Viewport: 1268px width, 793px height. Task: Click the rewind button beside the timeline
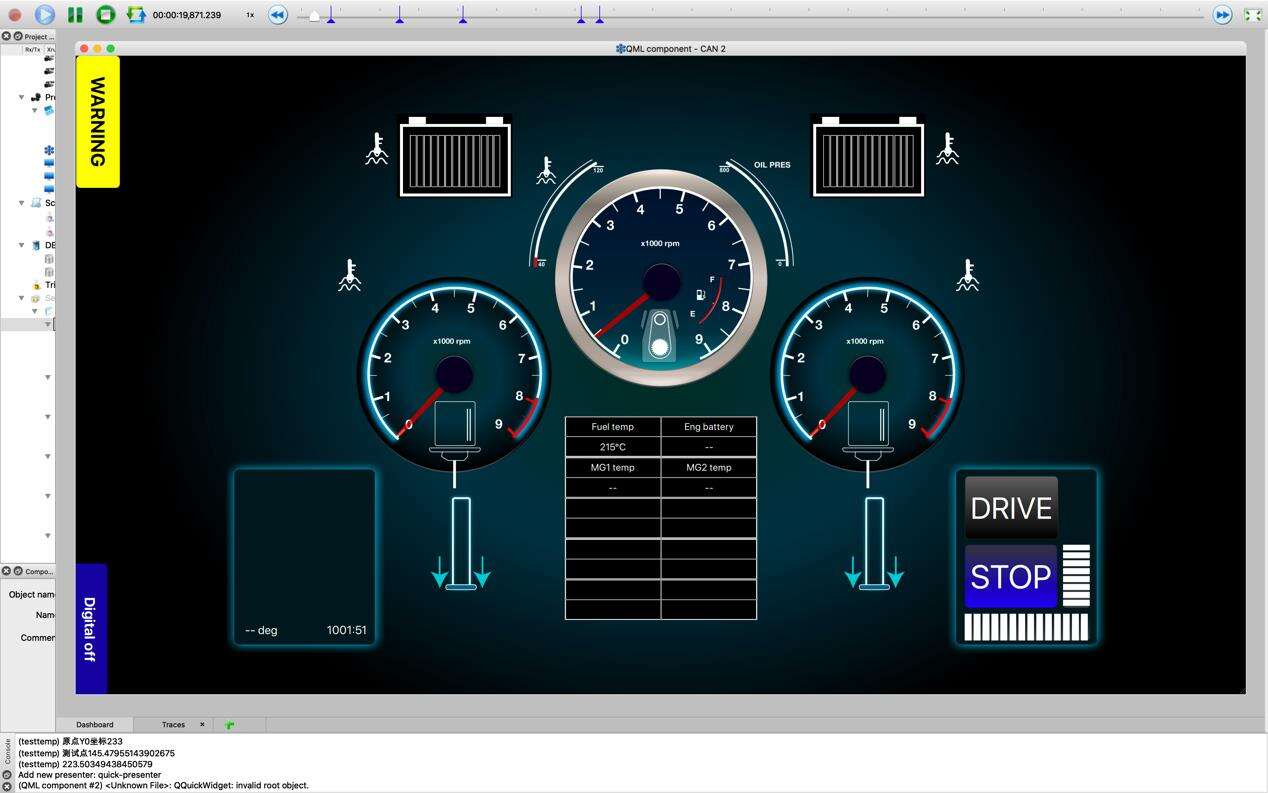click(278, 15)
